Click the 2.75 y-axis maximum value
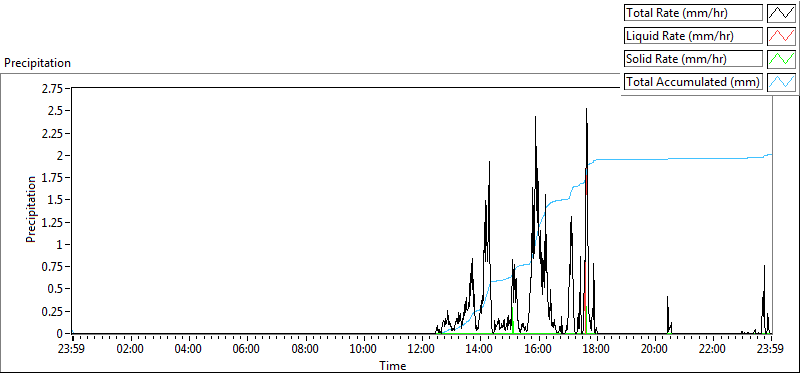 [x=54, y=88]
